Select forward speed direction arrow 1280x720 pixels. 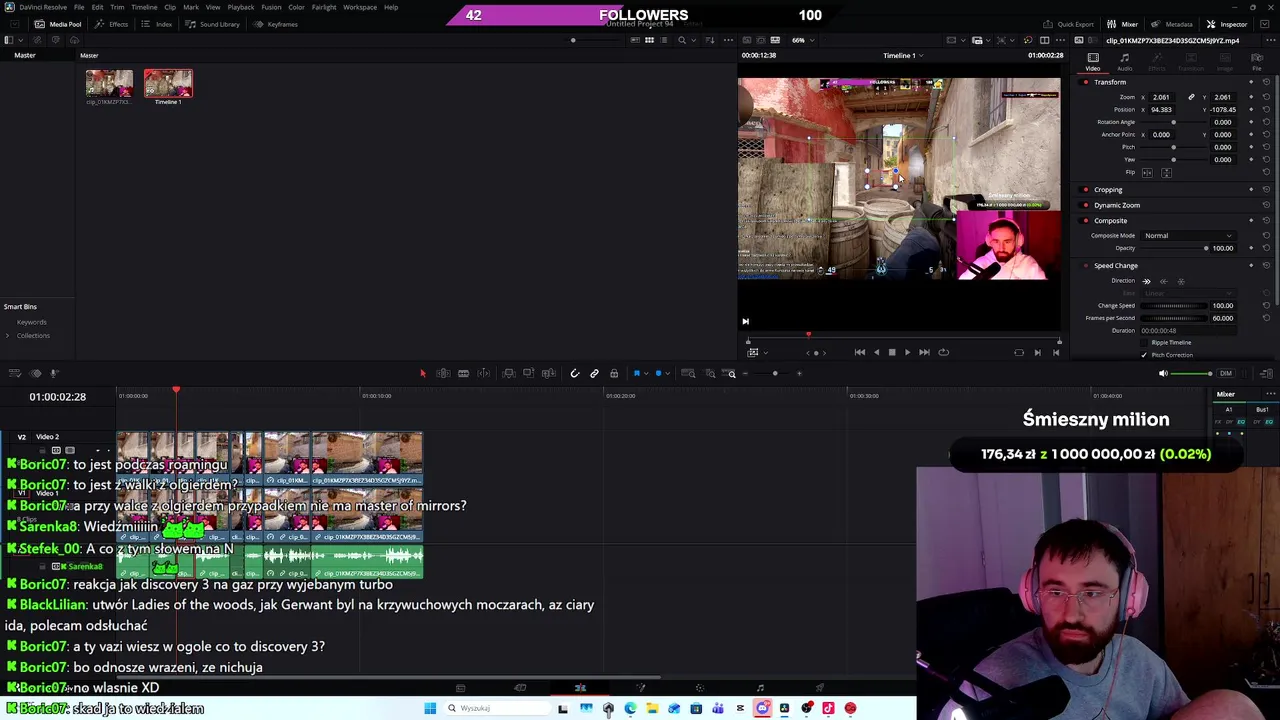click(1147, 282)
